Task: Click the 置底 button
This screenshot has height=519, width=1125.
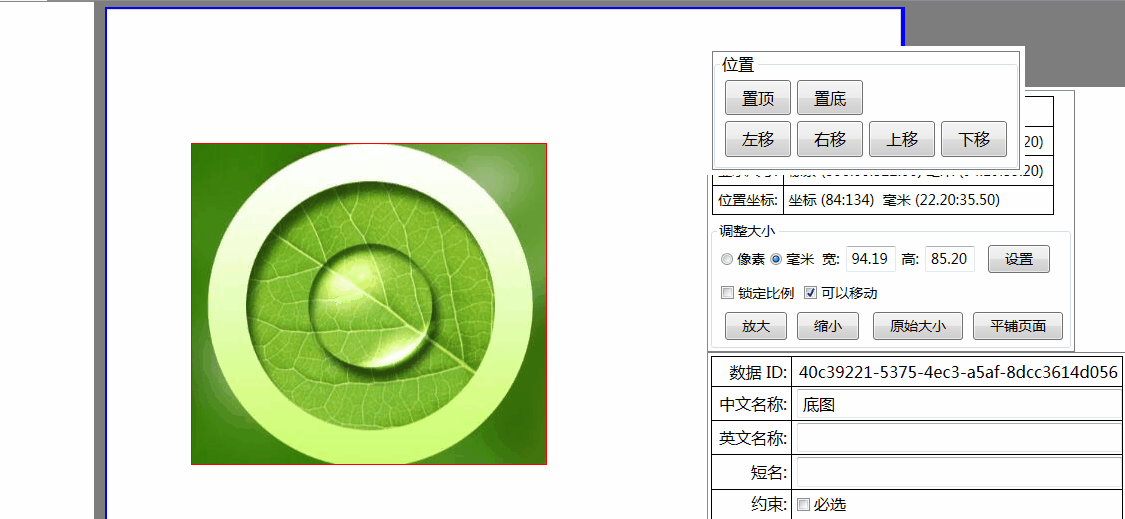Action: [x=830, y=98]
